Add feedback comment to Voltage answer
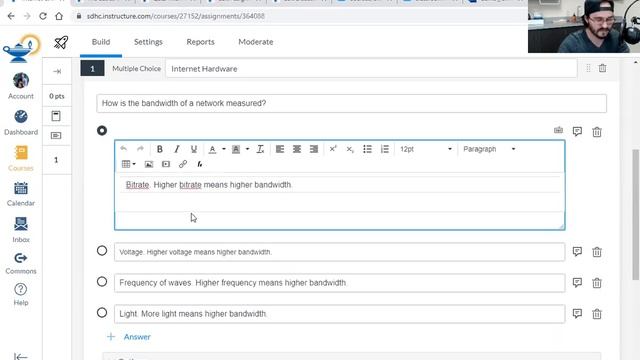 [577, 251]
